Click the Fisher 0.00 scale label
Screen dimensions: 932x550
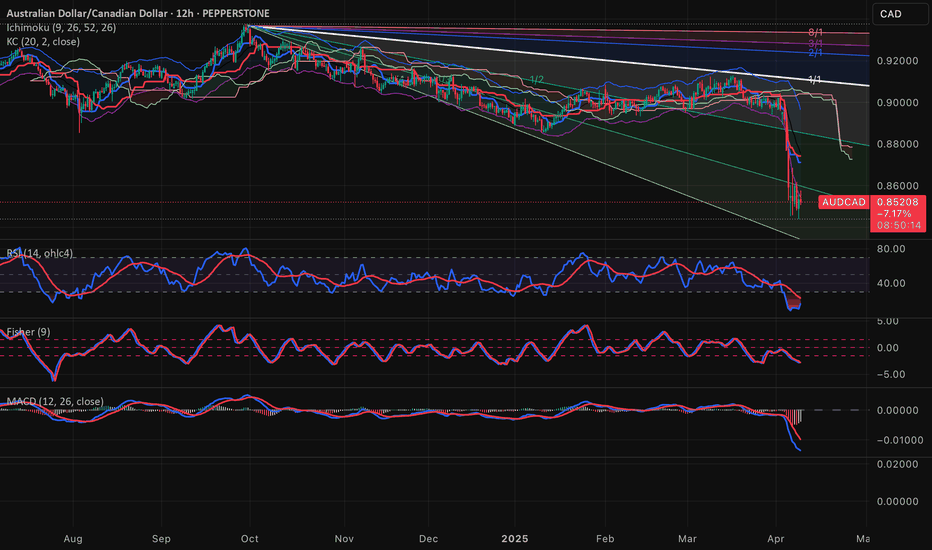click(888, 348)
